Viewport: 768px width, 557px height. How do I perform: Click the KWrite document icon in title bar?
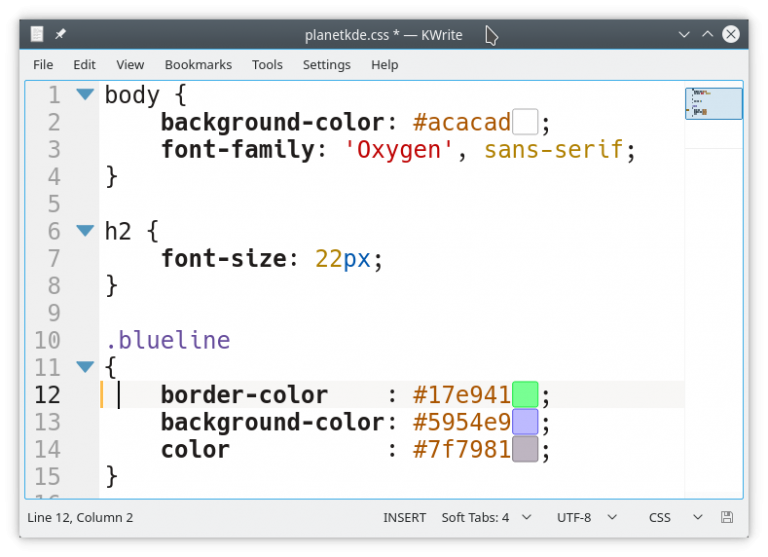click(37, 34)
